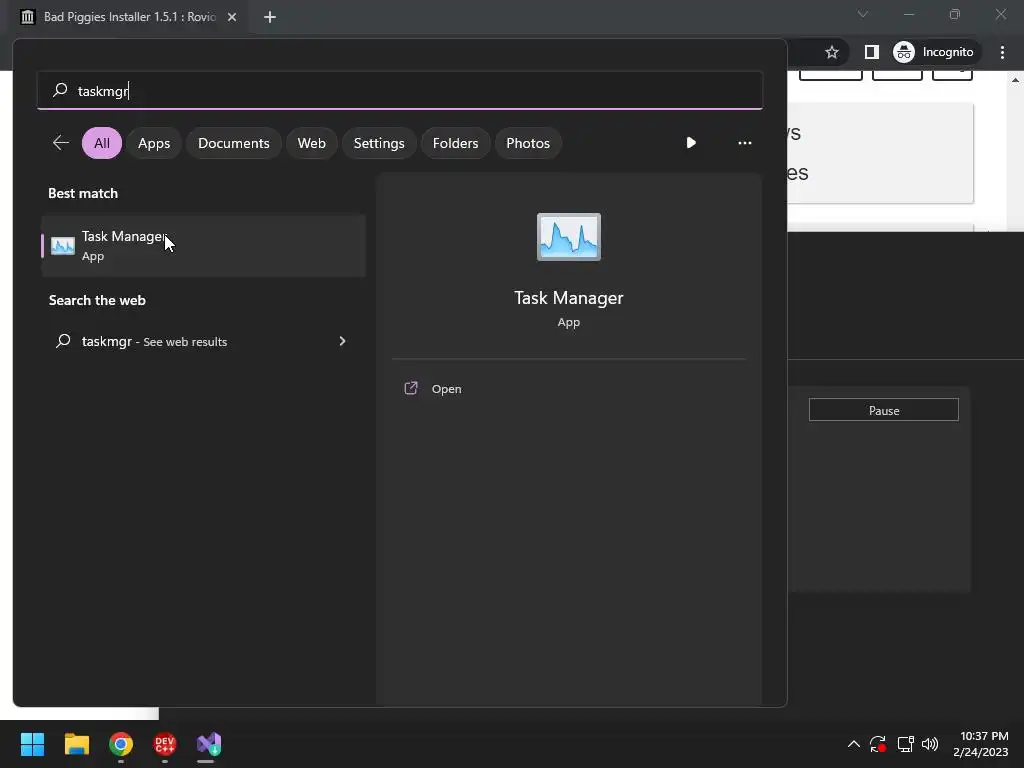Open volume control tray icon
The height and width of the screenshot is (768, 1024).
pos(930,744)
